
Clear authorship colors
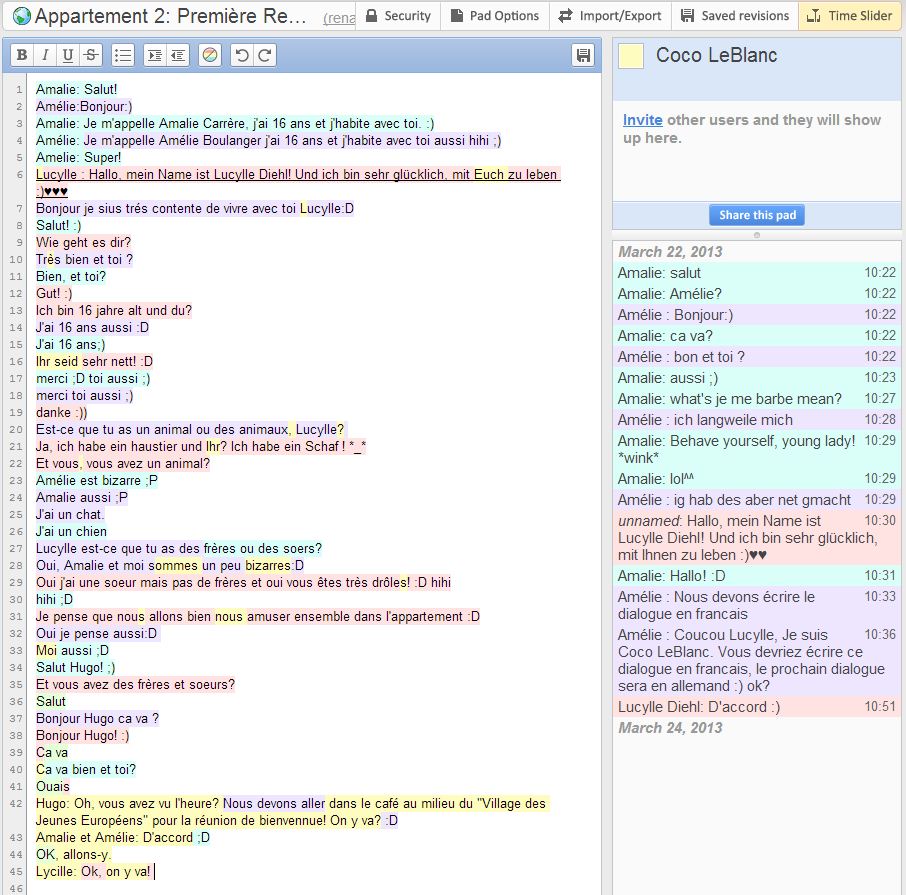pos(209,56)
